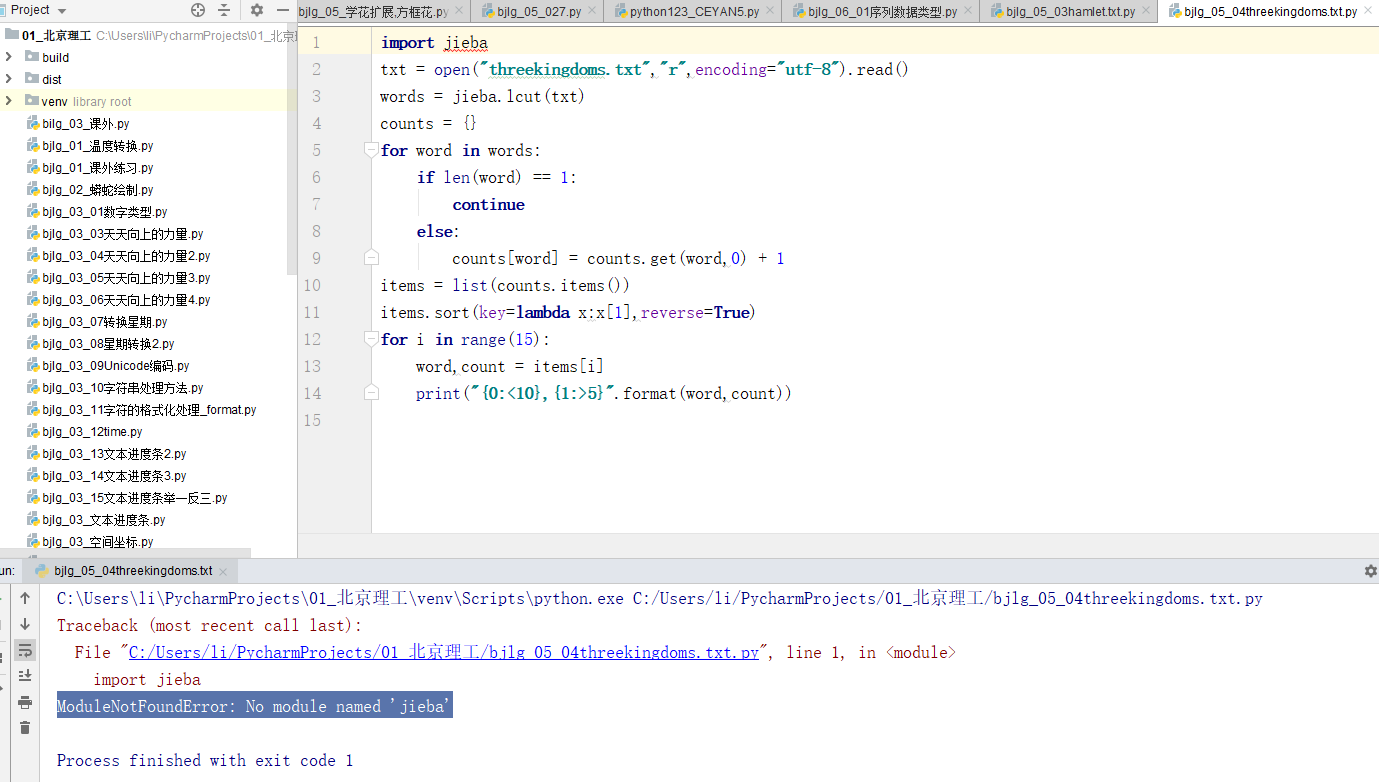
Task: Click the up arrow in Run toolbar
Action: click(x=25, y=598)
